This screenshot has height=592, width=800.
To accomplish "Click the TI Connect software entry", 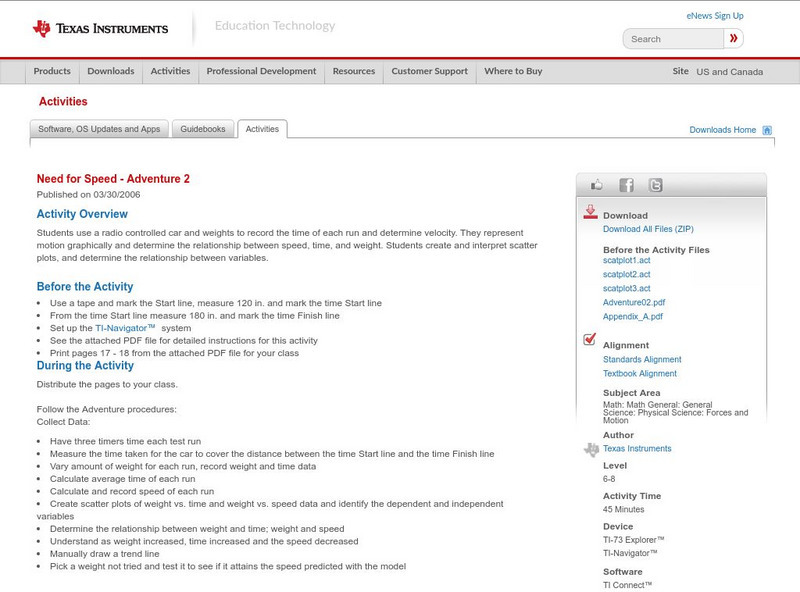I will [x=628, y=585].
